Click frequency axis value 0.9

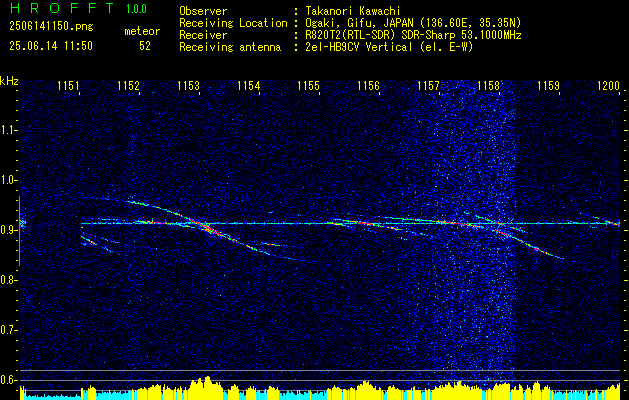(x=8, y=230)
